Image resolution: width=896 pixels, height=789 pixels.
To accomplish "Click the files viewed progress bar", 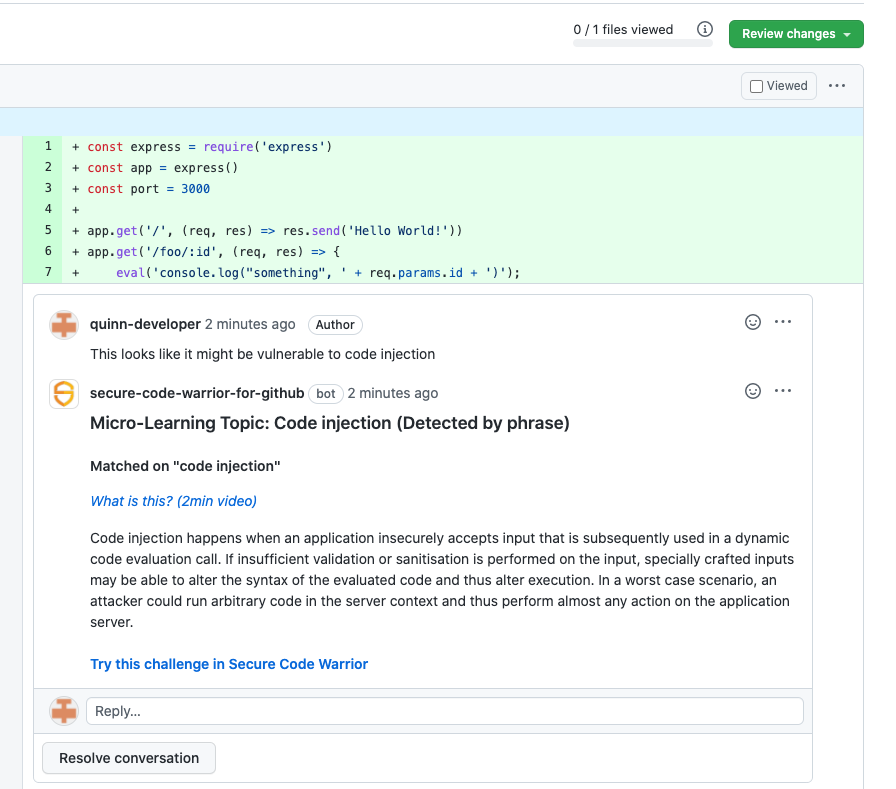I will (x=643, y=43).
